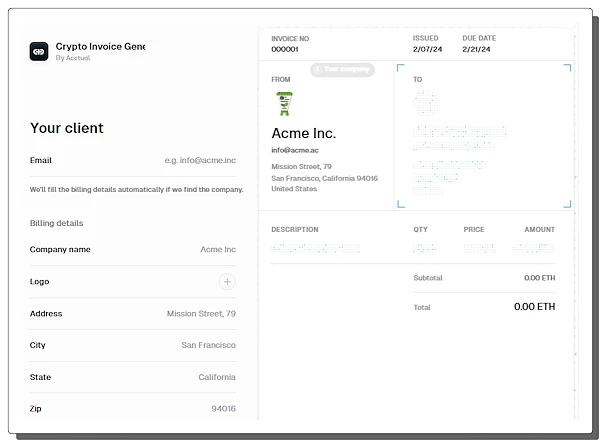This screenshot has width=600, height=441.
Task: Click the invoice number 000001
Action: [x=285, y=49]
